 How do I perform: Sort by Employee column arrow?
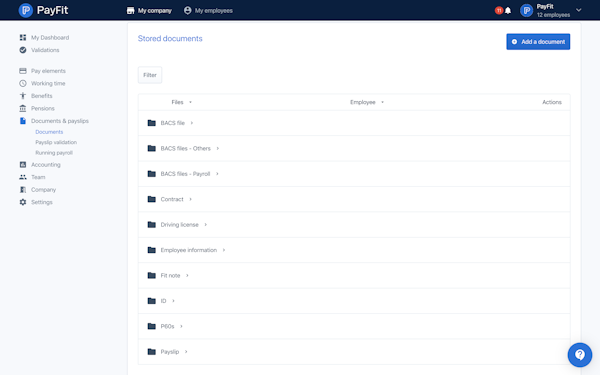[x=382, y=102]
